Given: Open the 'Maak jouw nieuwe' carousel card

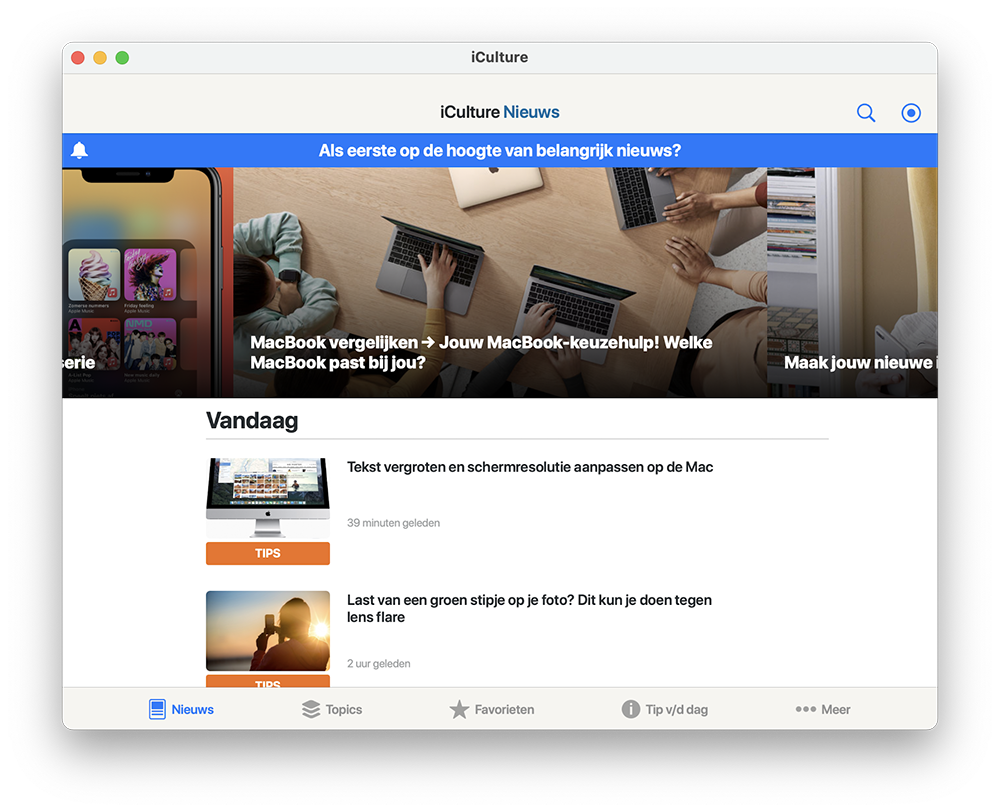Looking at the screenshot, I should (x=852, y=283).
